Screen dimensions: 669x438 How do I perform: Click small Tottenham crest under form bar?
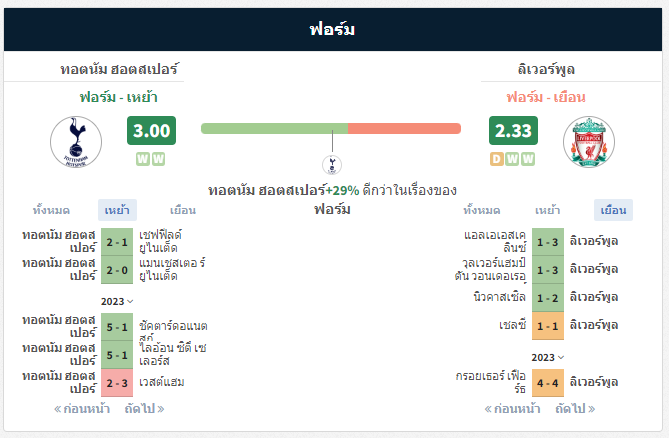point(332,165)
